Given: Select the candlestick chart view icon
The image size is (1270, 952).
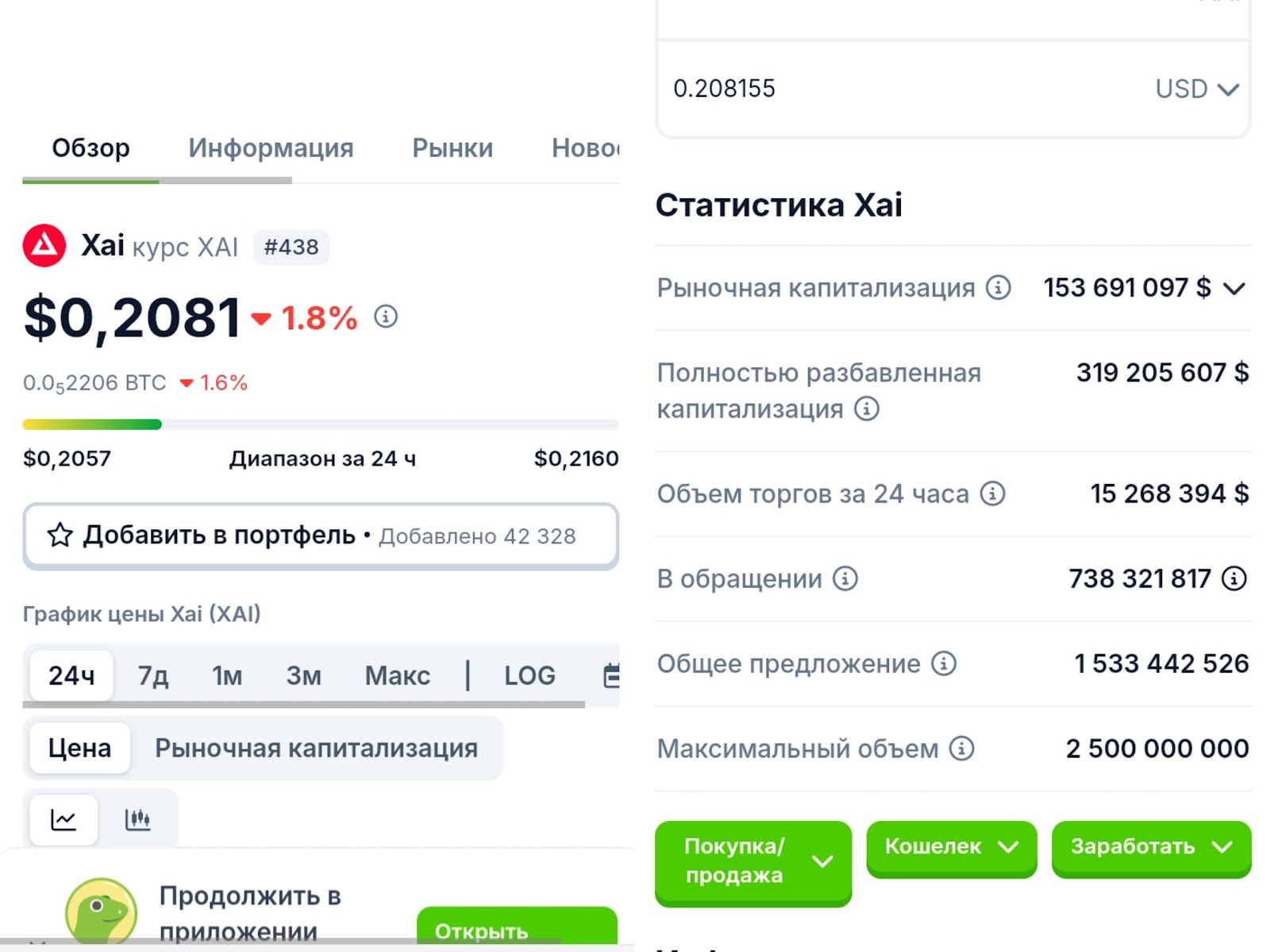Looking at the screenshot, I should (x=138, y=820).
